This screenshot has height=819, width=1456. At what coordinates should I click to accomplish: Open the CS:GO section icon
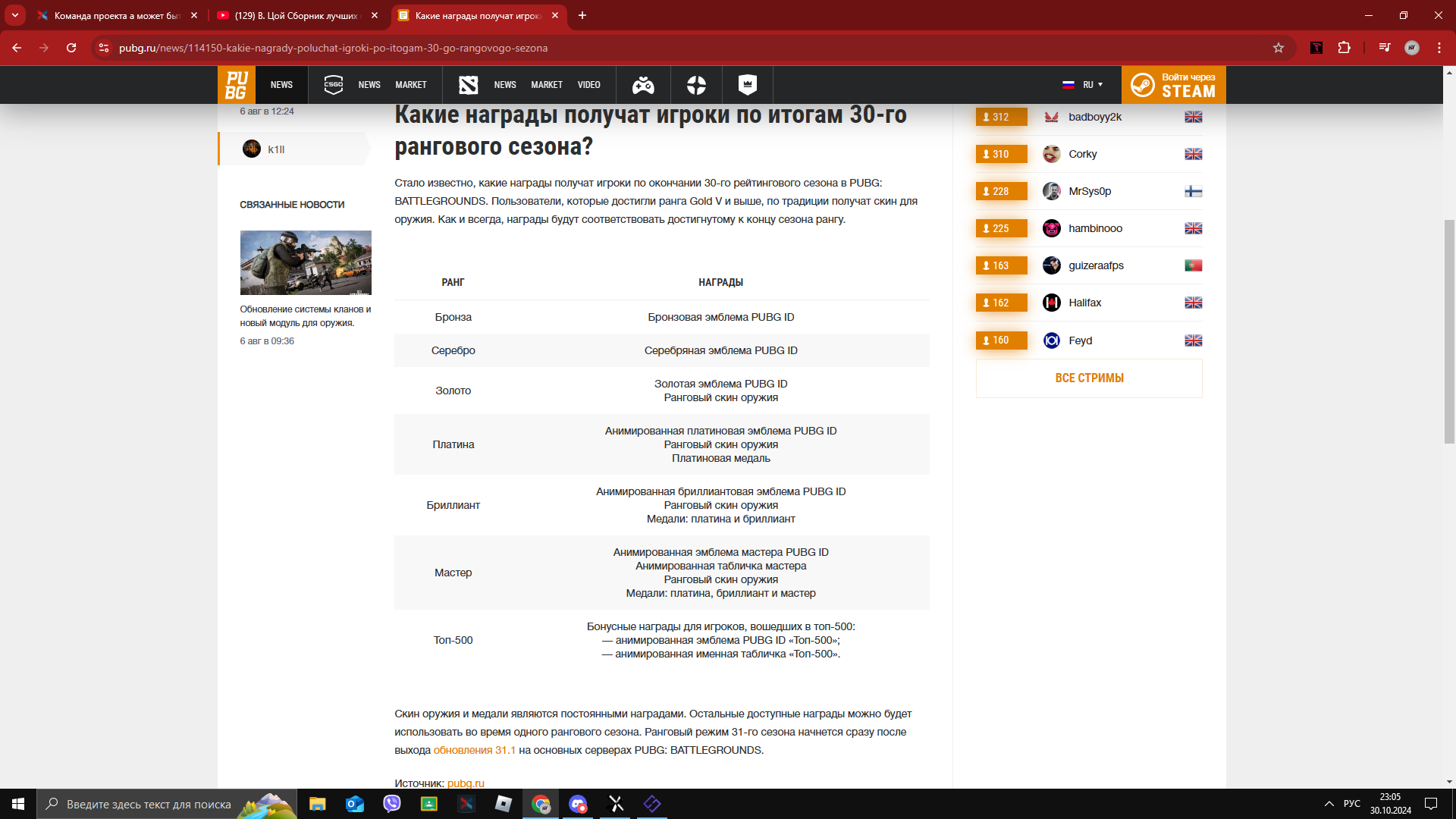(x=333, y=85)
